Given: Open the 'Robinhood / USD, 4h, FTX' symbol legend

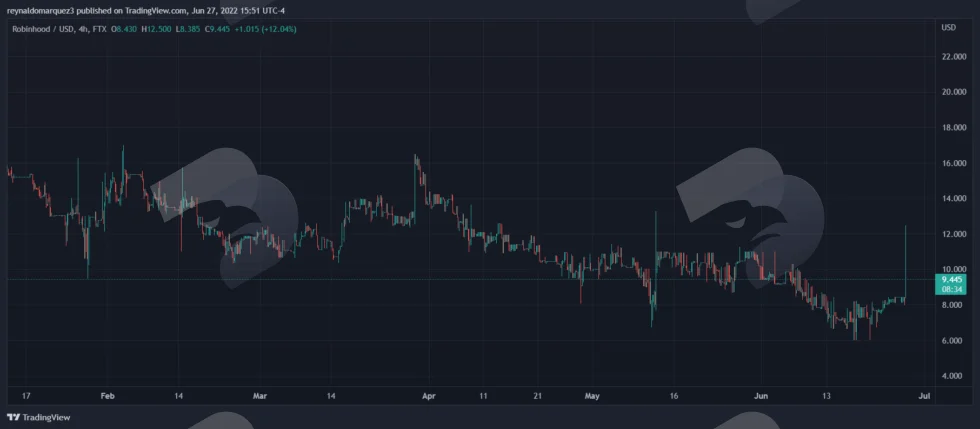Looking at the screenshot, I should [x=59, y=29].
